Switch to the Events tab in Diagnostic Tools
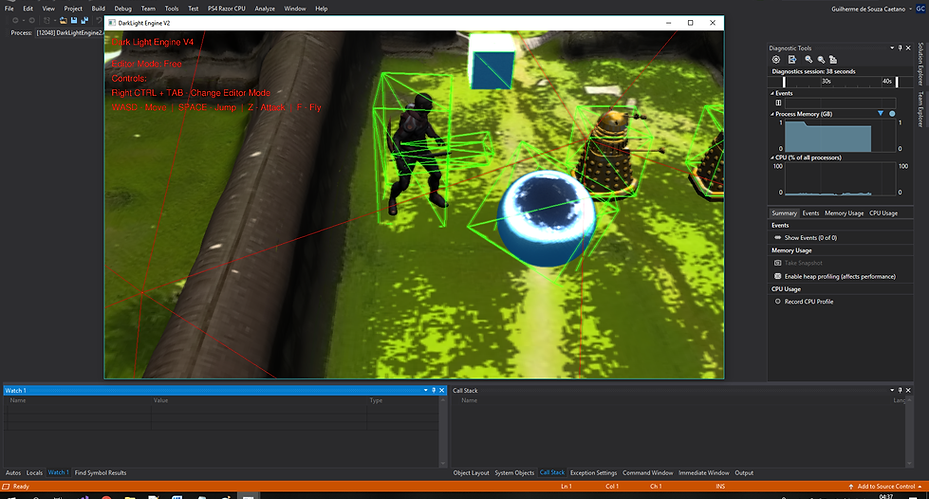The width and height of the screenshot is (929, 499). 811,213
